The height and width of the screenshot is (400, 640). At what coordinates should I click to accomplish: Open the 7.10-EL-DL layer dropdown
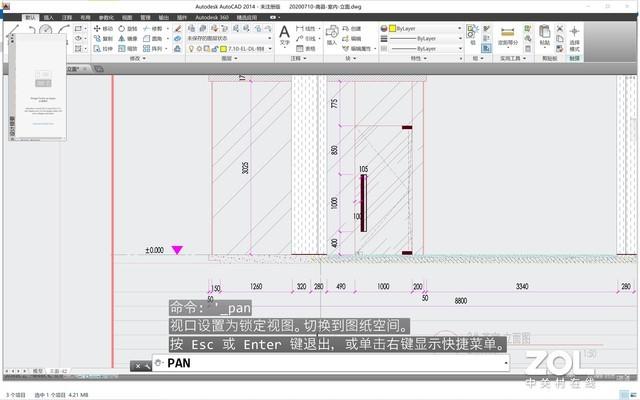pyautogui.click(x=230, y=49)
